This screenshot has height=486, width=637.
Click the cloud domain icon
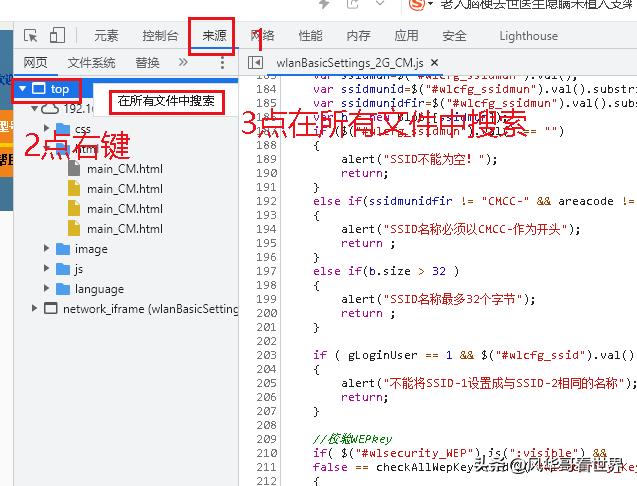click(50, 108)
